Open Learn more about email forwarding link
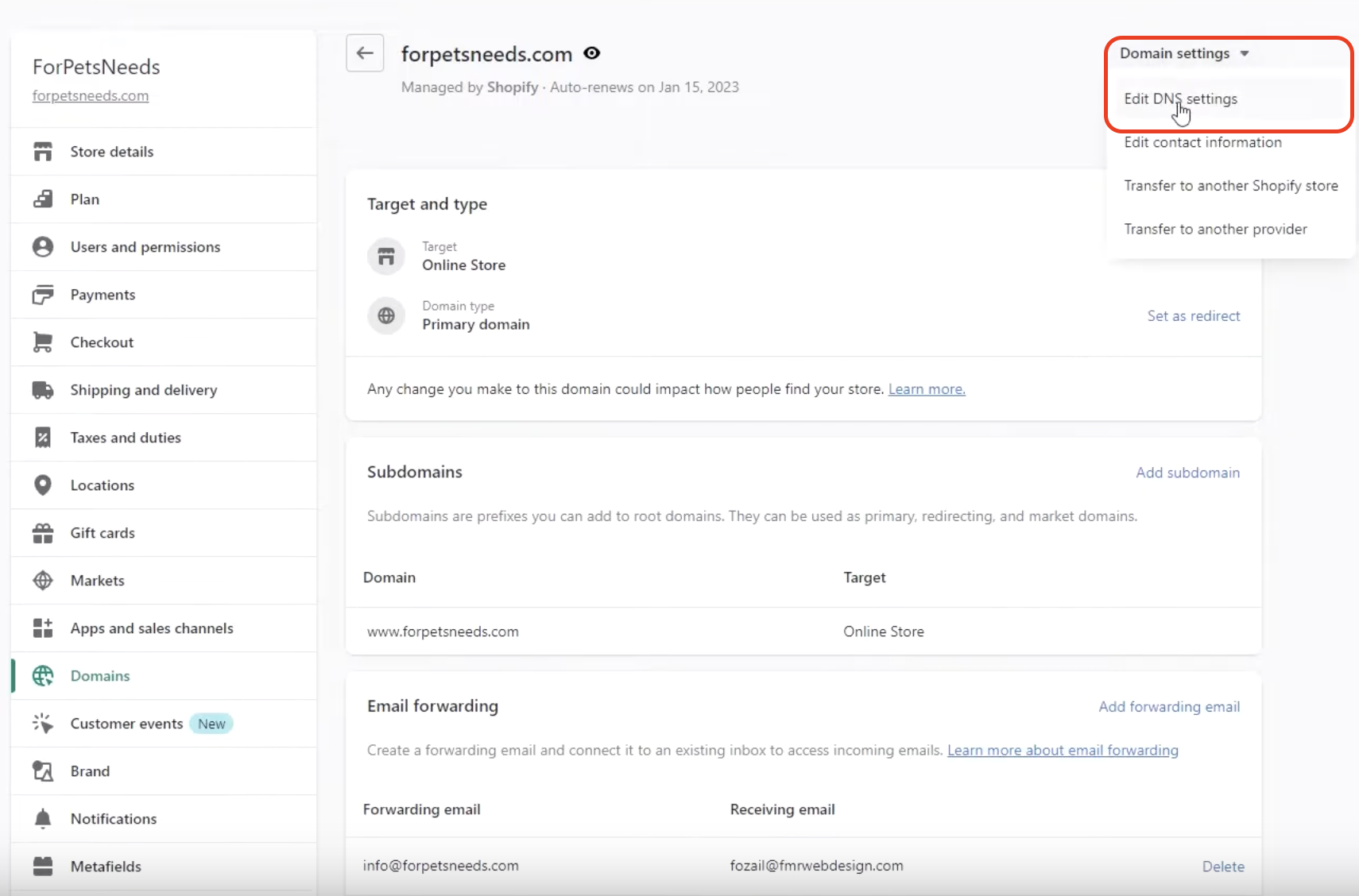Screen dimensions: 1359x896 (x=1063, y=751)
